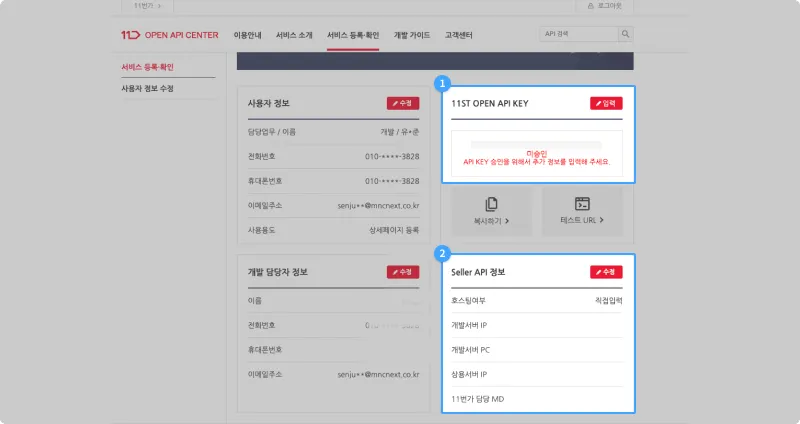
Task: Click 전화번호 value in 사용자 정보 panel
Action: coord(392,156)
